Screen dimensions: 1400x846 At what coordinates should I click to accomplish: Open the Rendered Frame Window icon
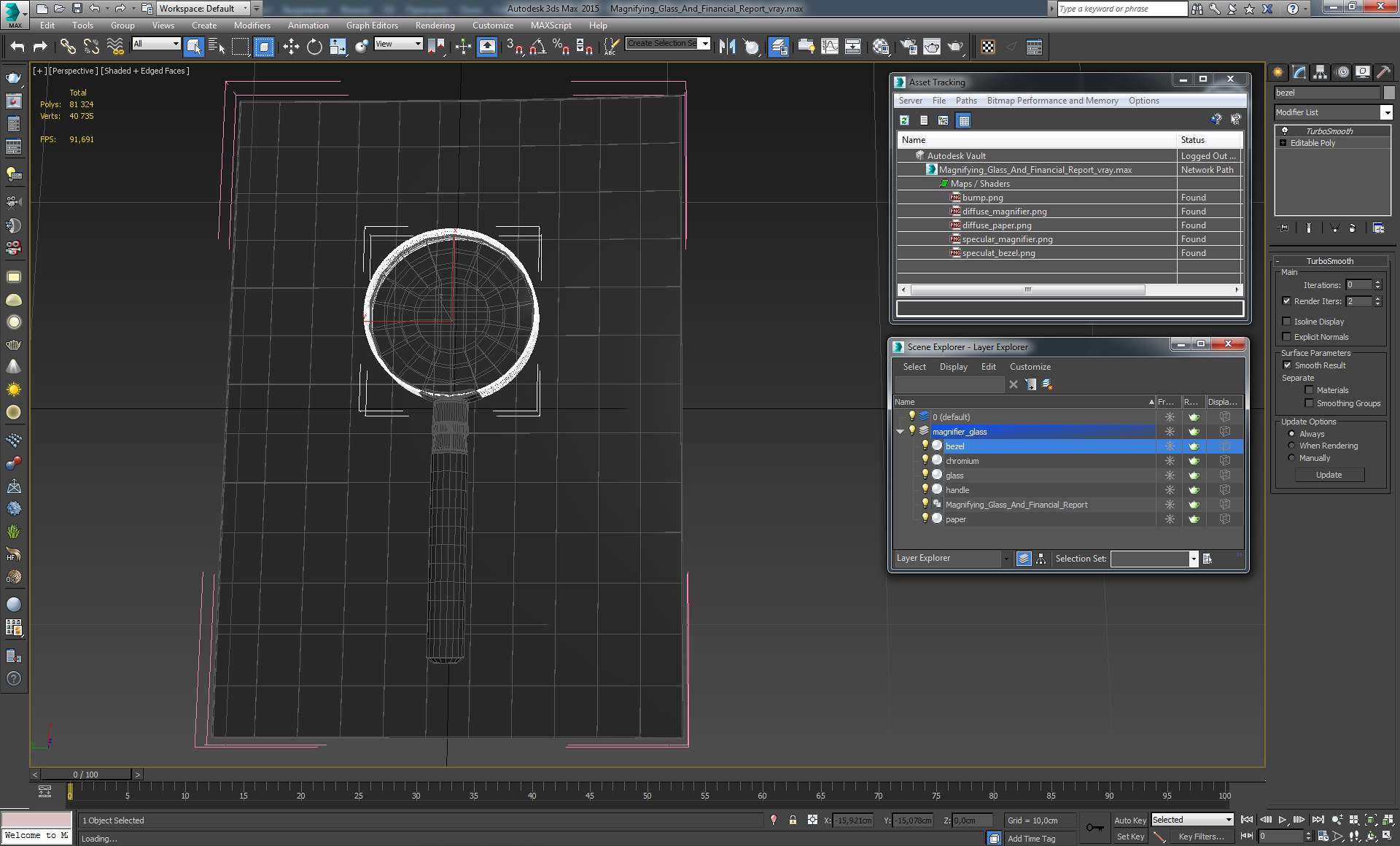932,47
